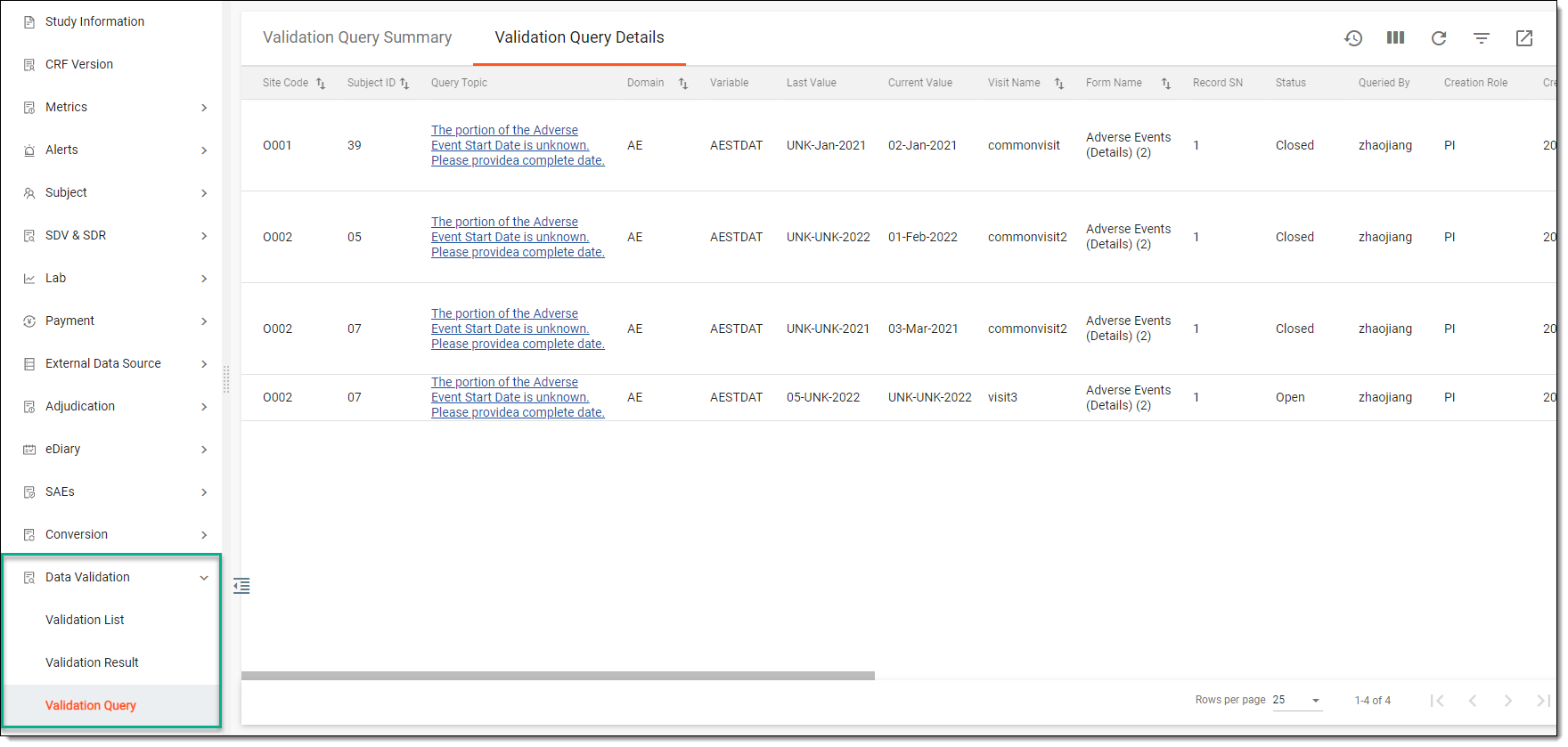
Task: Sort by Subject ID column arrows
Action: click(x=404, y=84)
